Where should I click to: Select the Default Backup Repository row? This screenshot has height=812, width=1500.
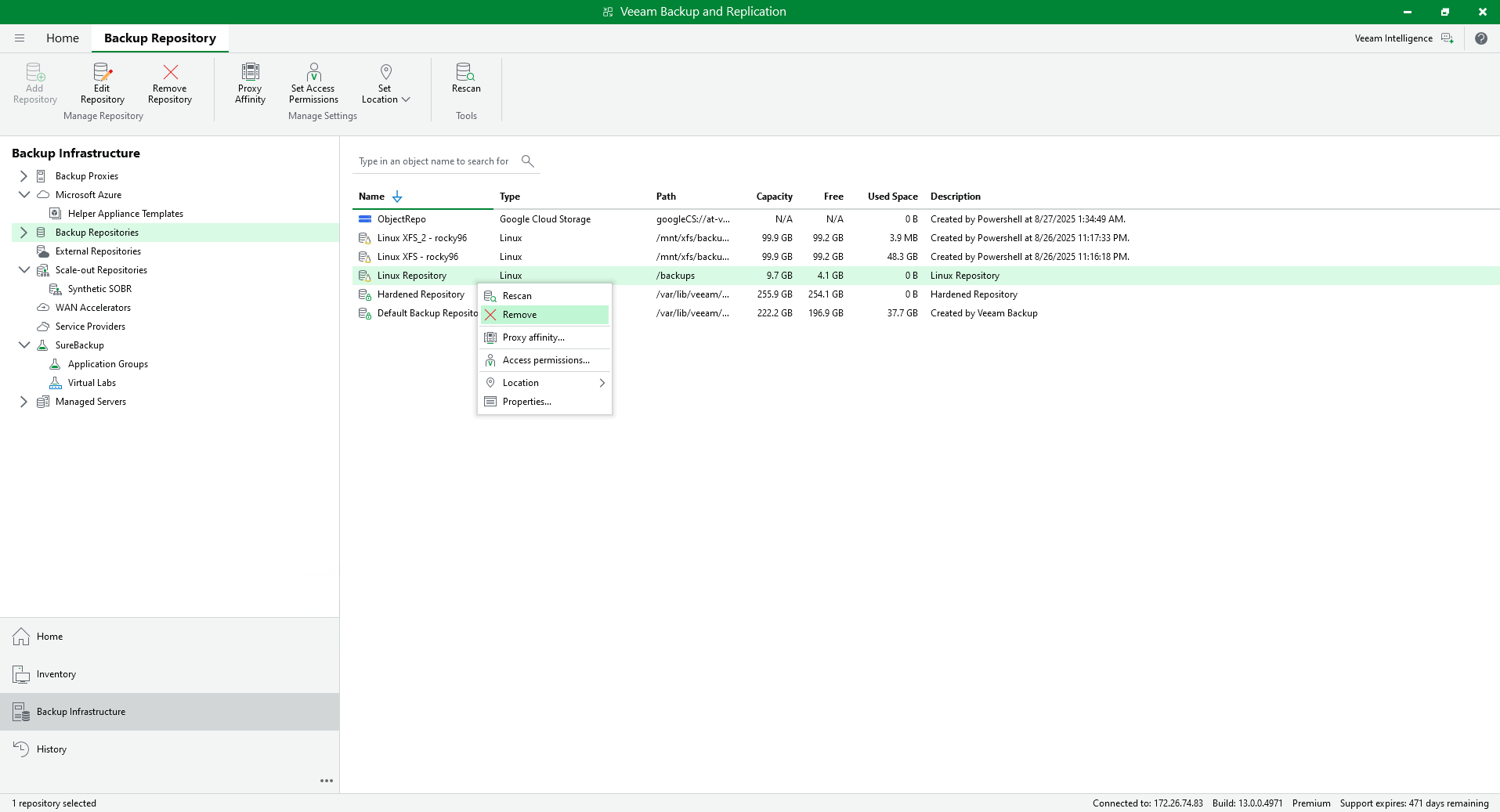coord(926,313)
